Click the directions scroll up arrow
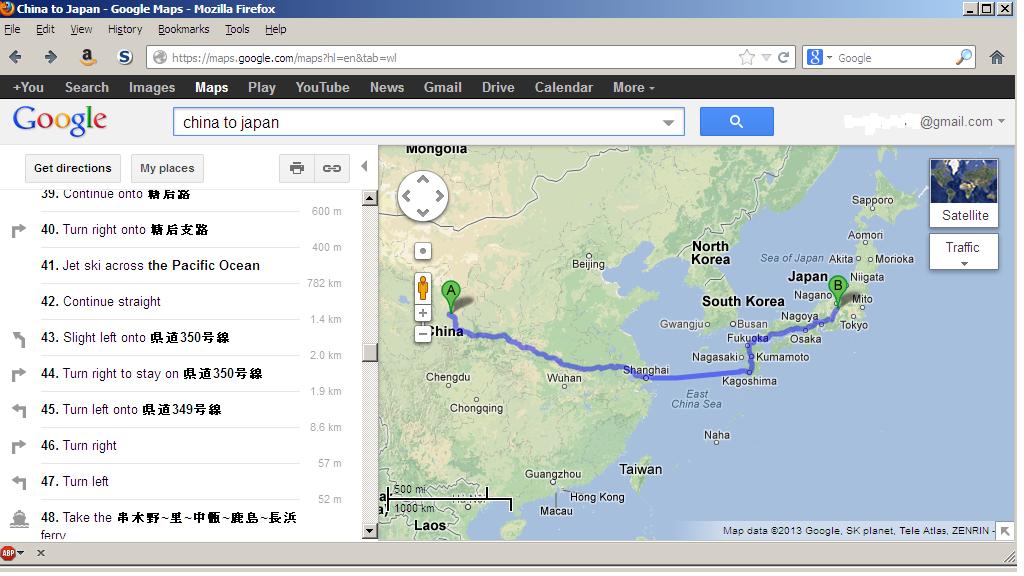 click(370, 198)
